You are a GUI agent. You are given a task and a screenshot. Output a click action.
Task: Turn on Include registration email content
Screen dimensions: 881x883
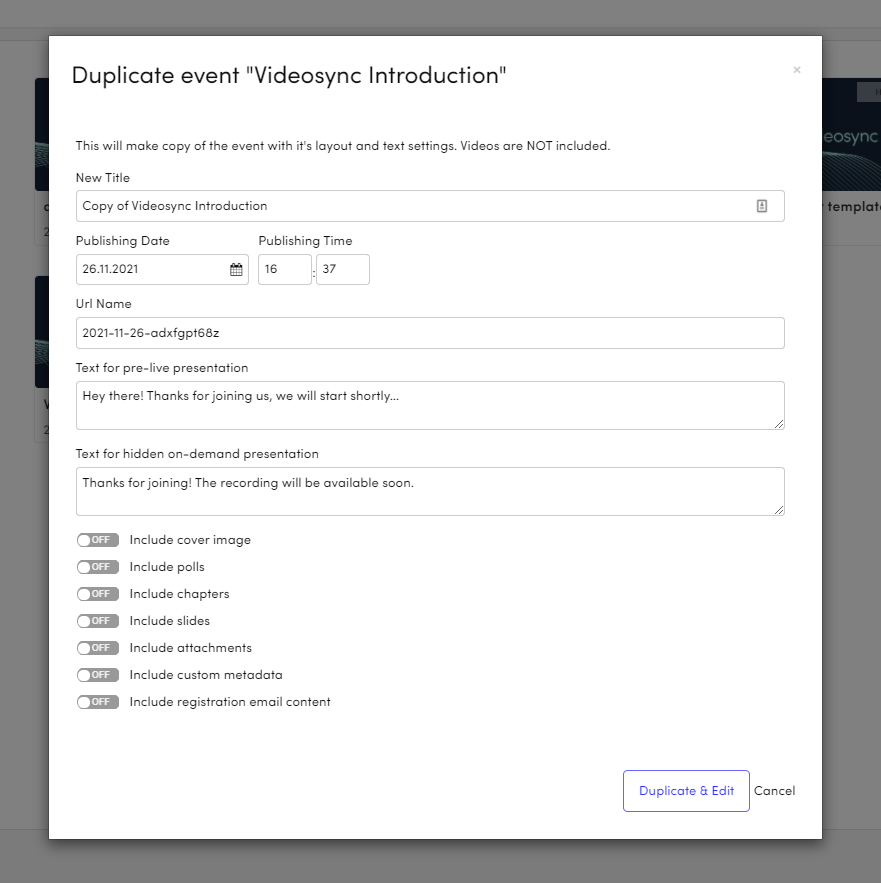point(97,701)
